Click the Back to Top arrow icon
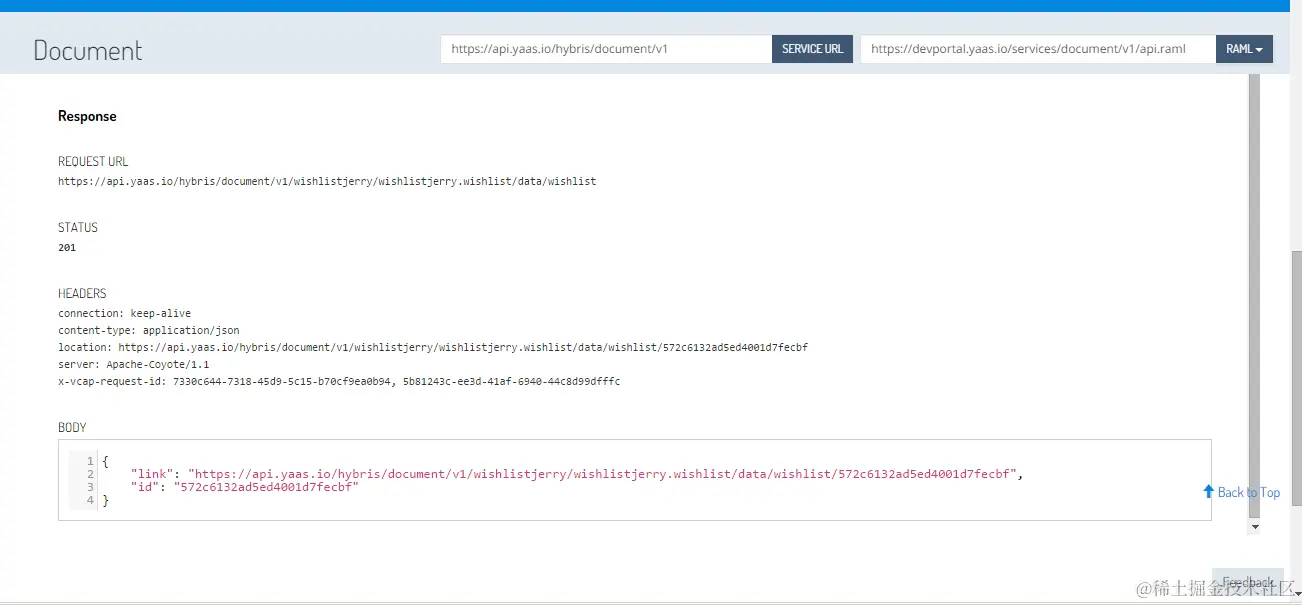The height and width of the screenshot is (605, 1302). 1208,492
